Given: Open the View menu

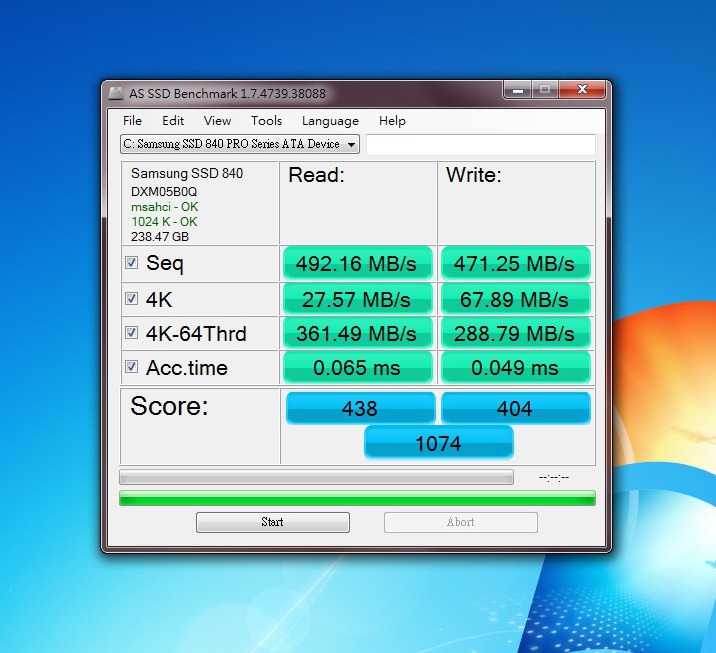Looking at the screenshot, I should click(217, 121).
